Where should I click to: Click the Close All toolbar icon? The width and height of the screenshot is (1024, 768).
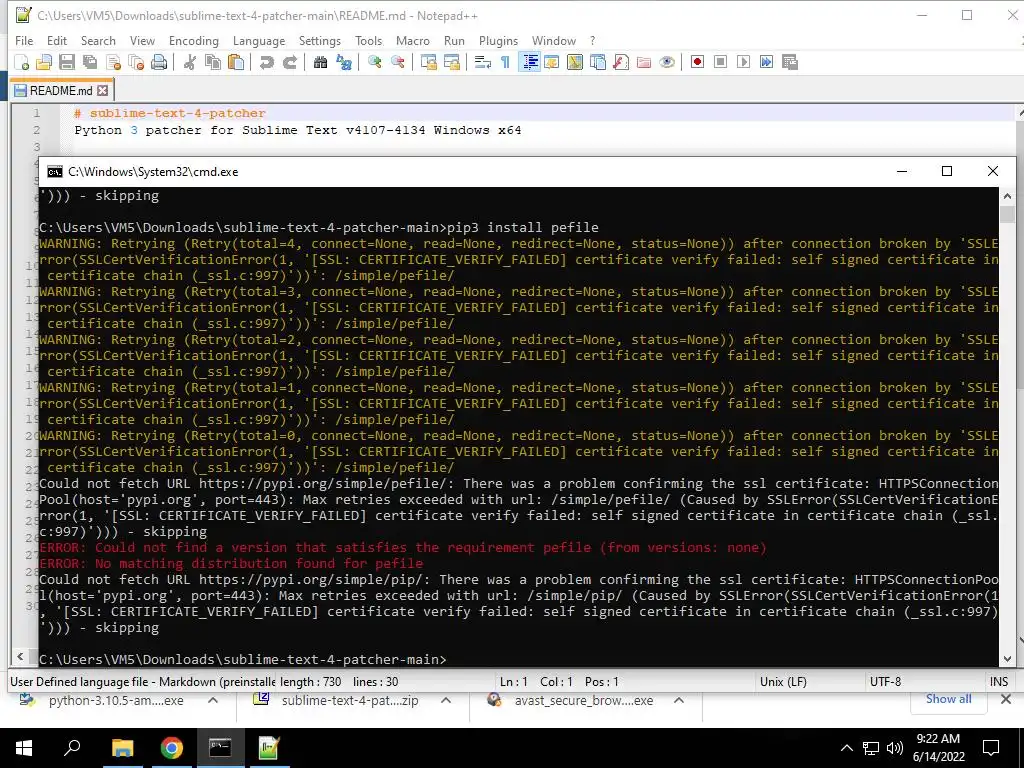(136, 62)
